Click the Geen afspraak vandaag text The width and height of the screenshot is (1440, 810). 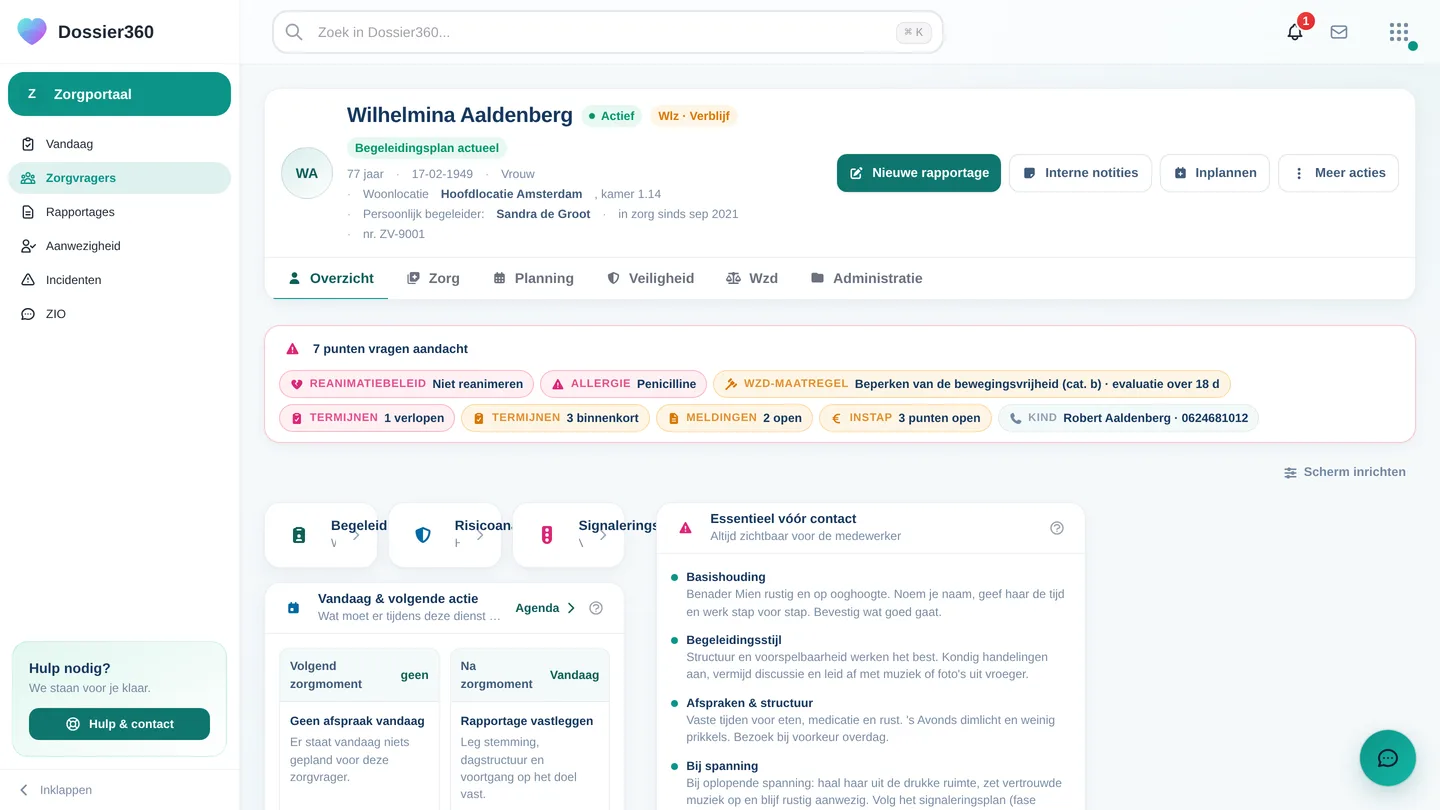357,721
